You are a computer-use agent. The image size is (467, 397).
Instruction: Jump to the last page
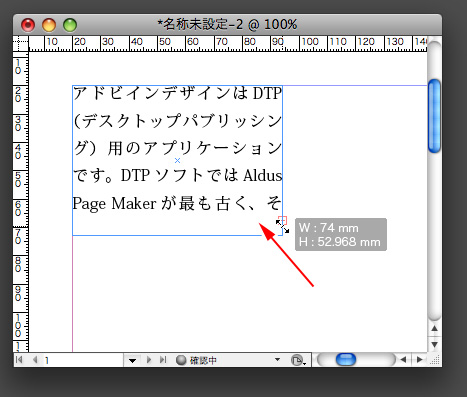[163, 360]
